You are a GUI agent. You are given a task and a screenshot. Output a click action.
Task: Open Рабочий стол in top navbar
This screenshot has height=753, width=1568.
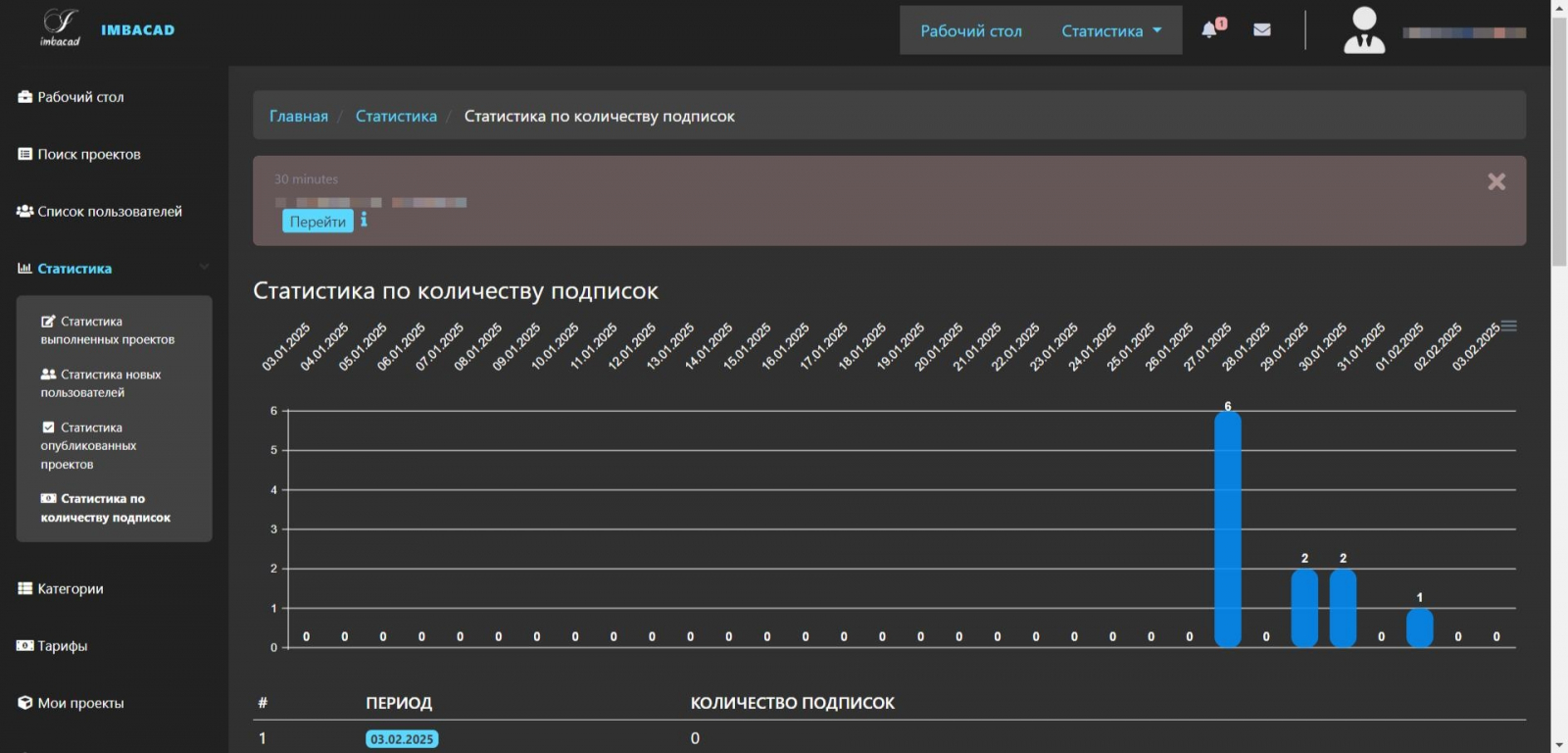(x=970, y=31)
